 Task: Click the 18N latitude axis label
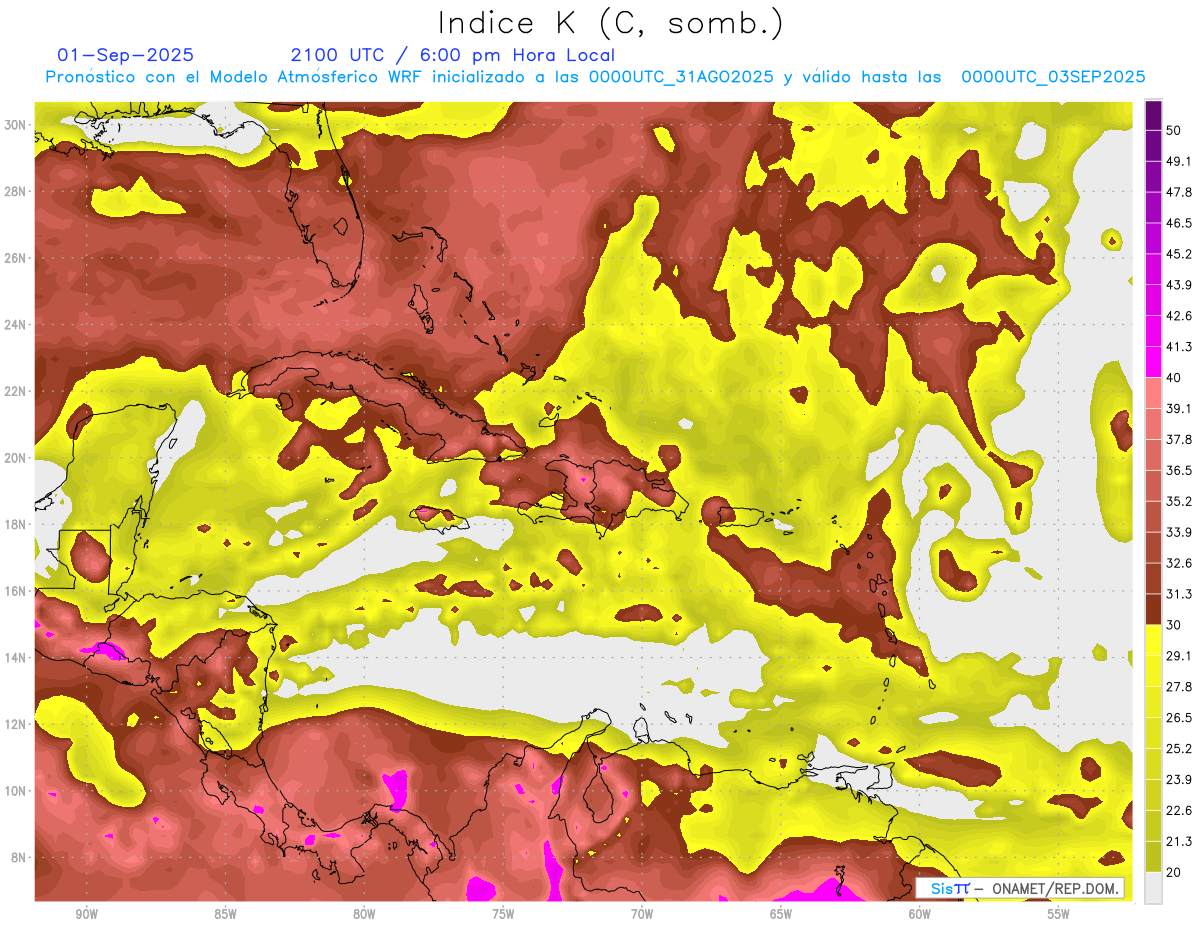point(16,524)
